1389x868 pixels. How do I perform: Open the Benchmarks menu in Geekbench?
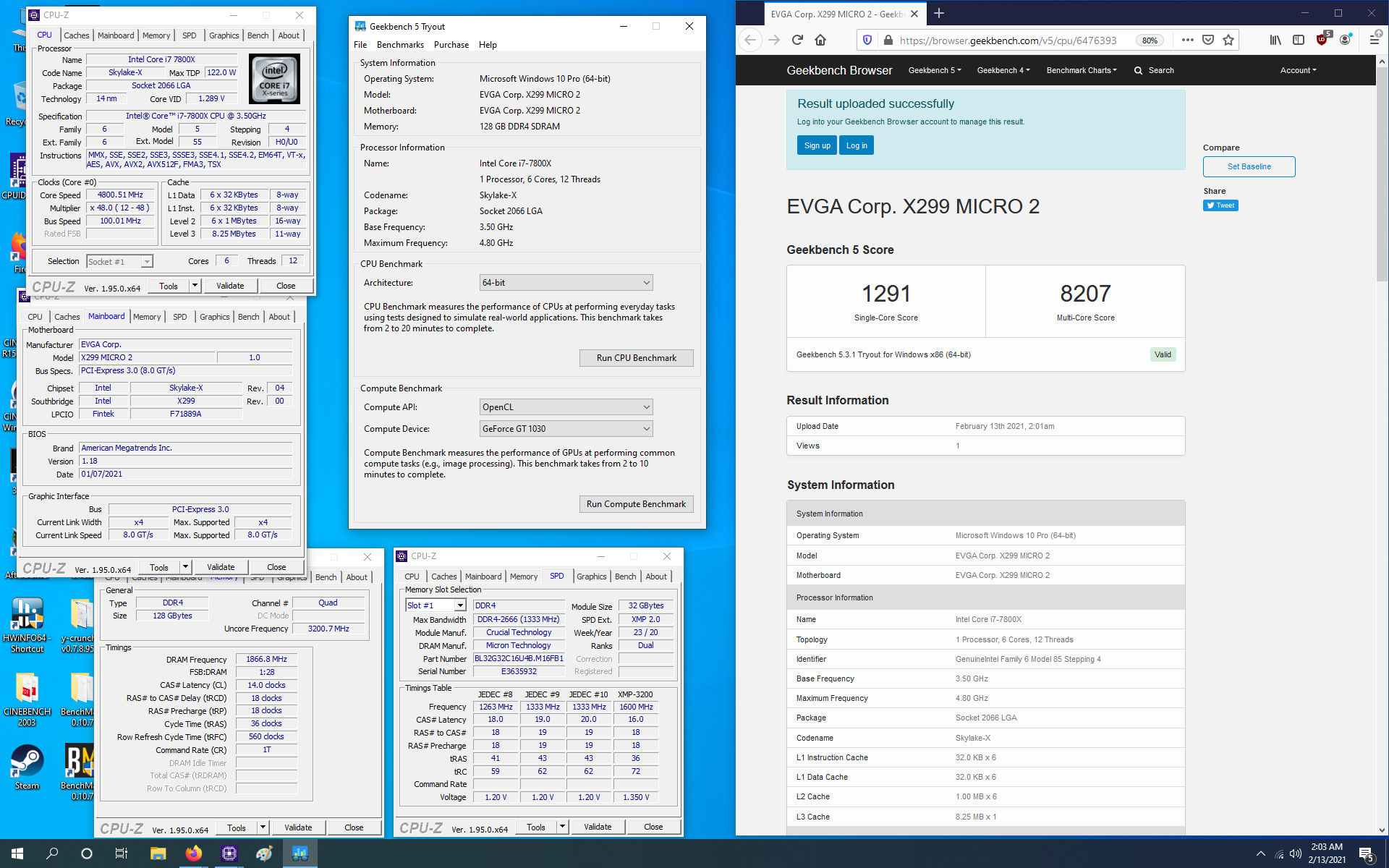point(400,45)
